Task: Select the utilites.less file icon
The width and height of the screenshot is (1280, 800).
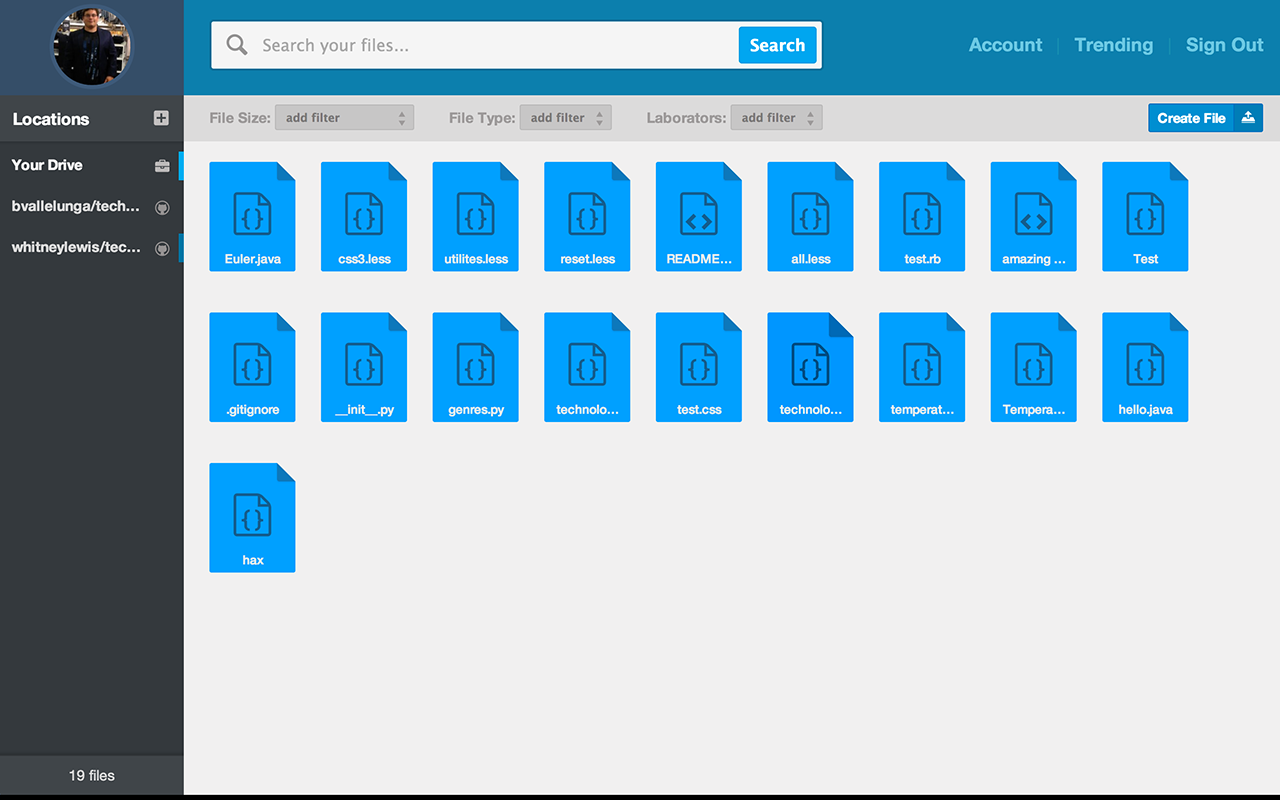Action: 476,216
